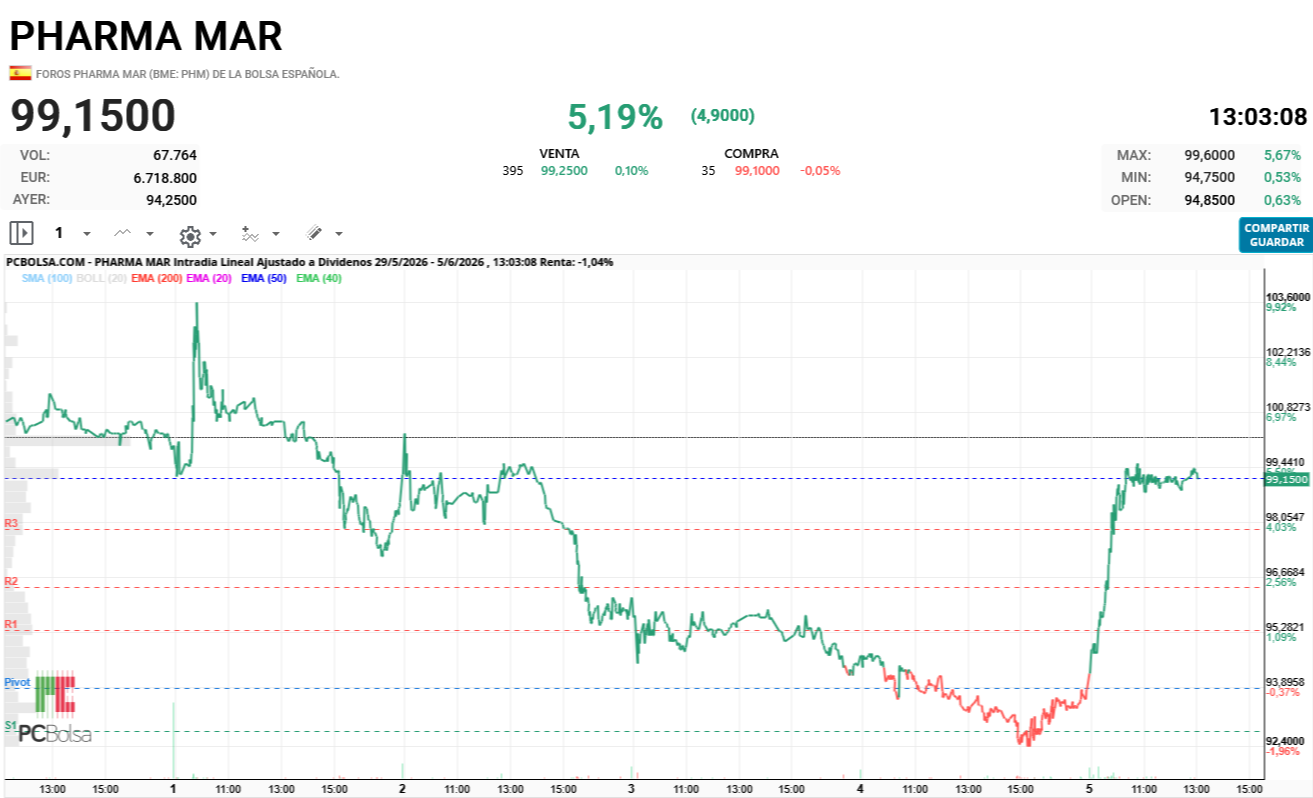
Task: Click COMPRA change -0,05%
Action: pyautogui.click(x=820, y=171)
